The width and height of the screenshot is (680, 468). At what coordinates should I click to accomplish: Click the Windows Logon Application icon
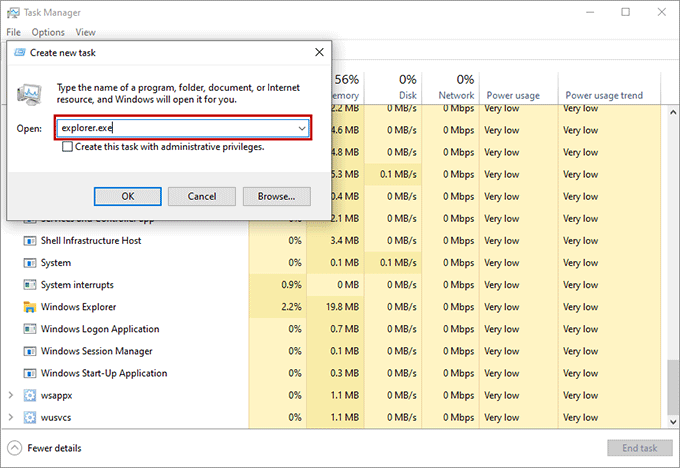coord(29,329)
